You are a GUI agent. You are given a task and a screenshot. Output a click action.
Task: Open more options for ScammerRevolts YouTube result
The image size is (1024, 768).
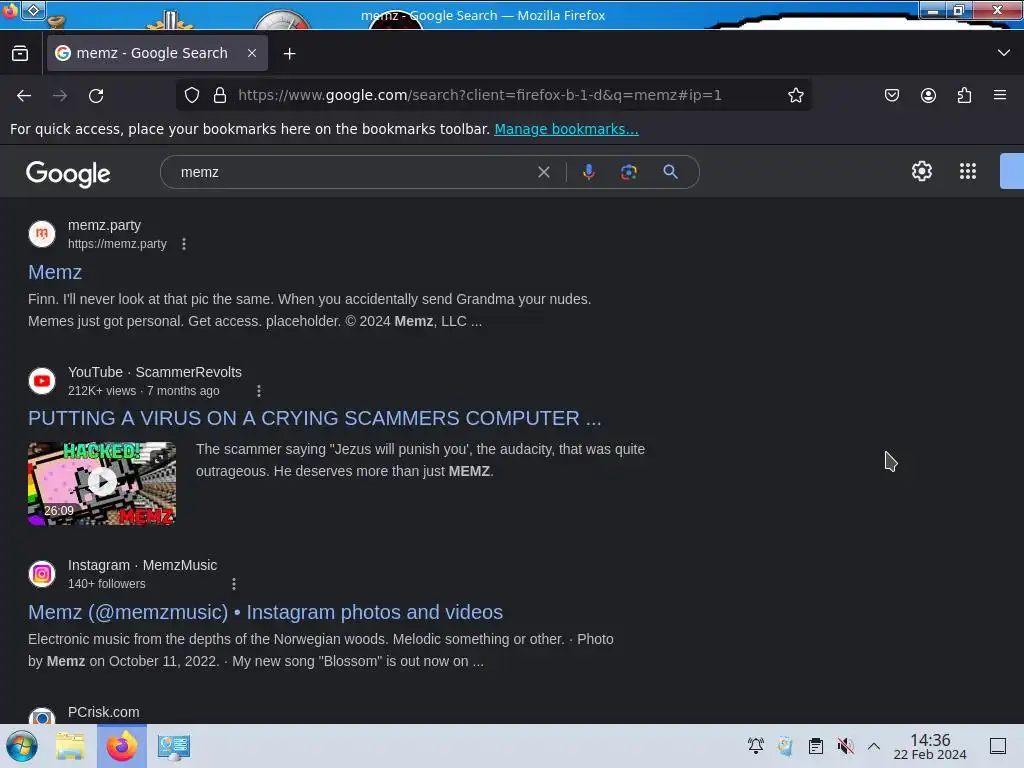click(x=259, y=391)
